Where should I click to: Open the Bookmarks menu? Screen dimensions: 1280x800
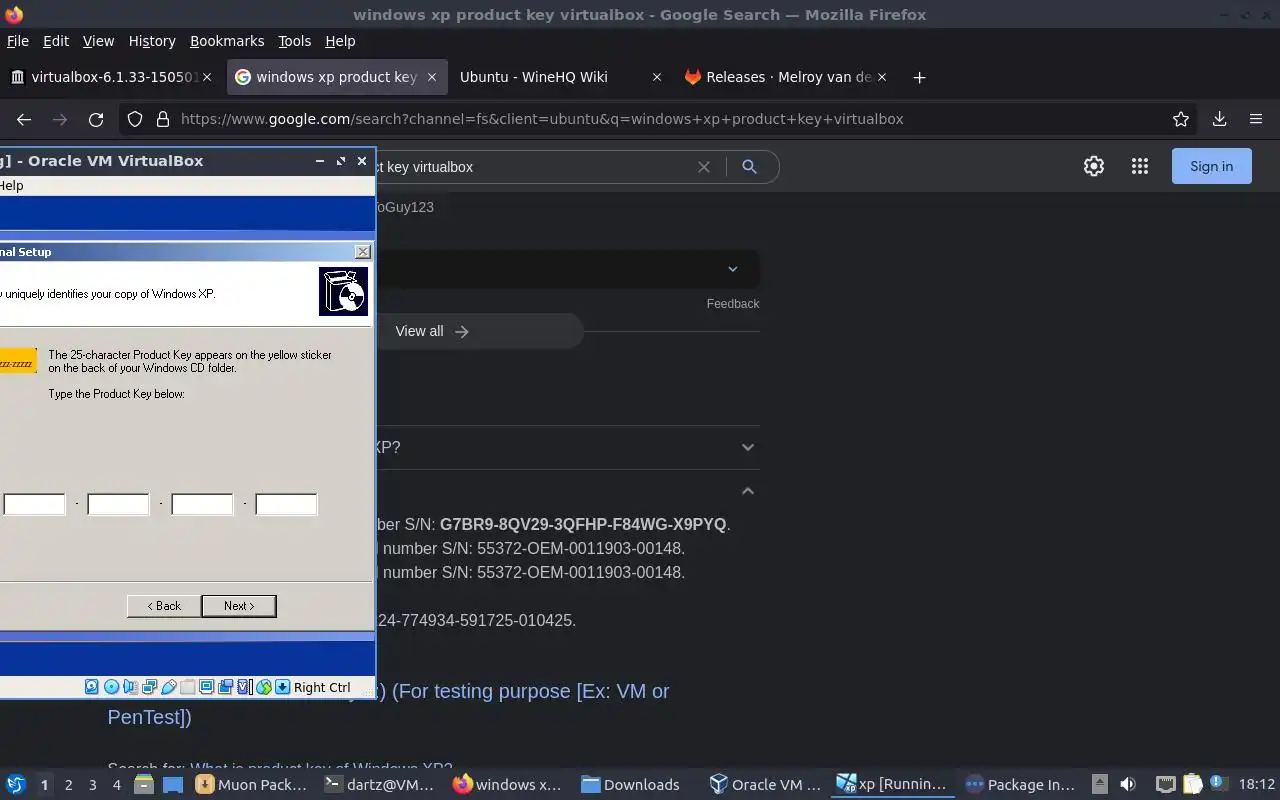[227, 41]
